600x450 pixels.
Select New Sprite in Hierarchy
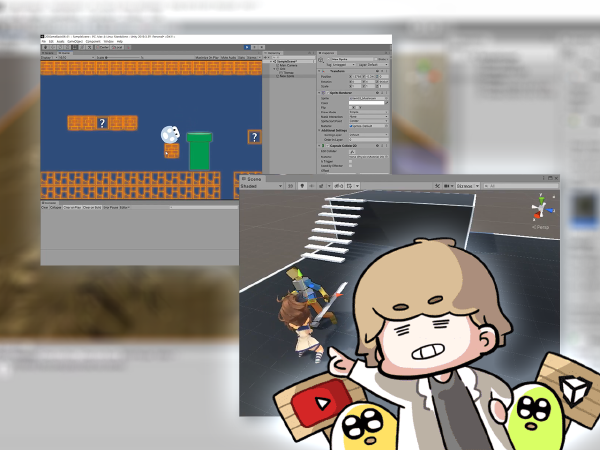(287, 76)
